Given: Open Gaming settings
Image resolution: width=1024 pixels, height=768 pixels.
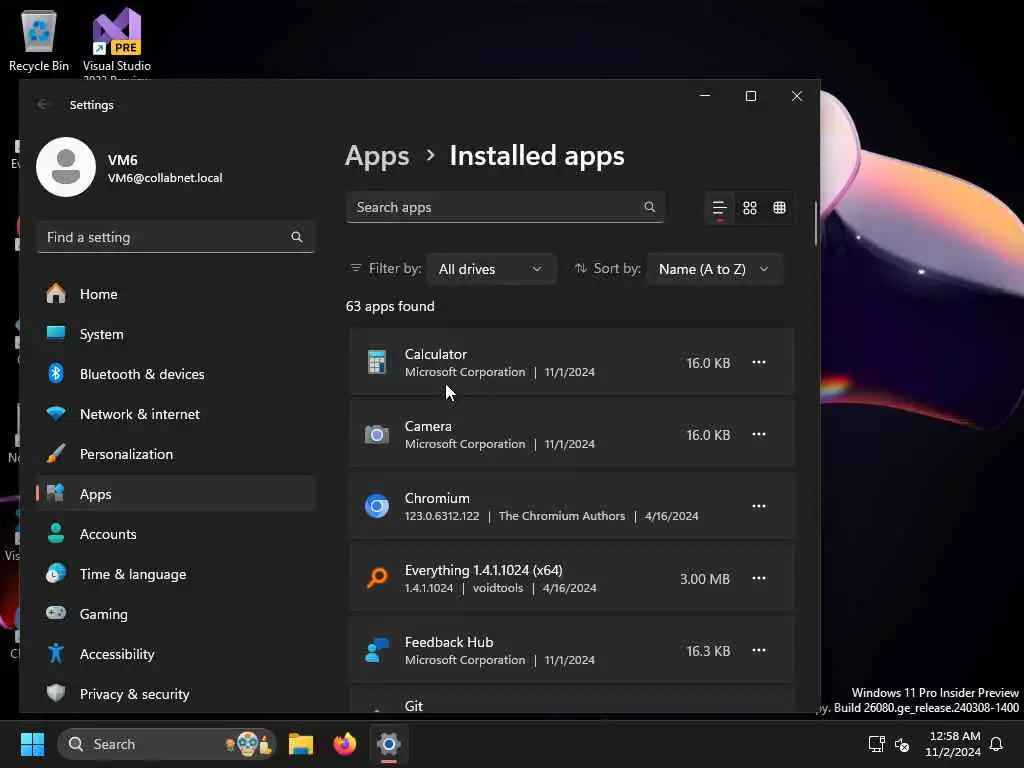Looking at the screenshot, I should (x=176, y=615).
